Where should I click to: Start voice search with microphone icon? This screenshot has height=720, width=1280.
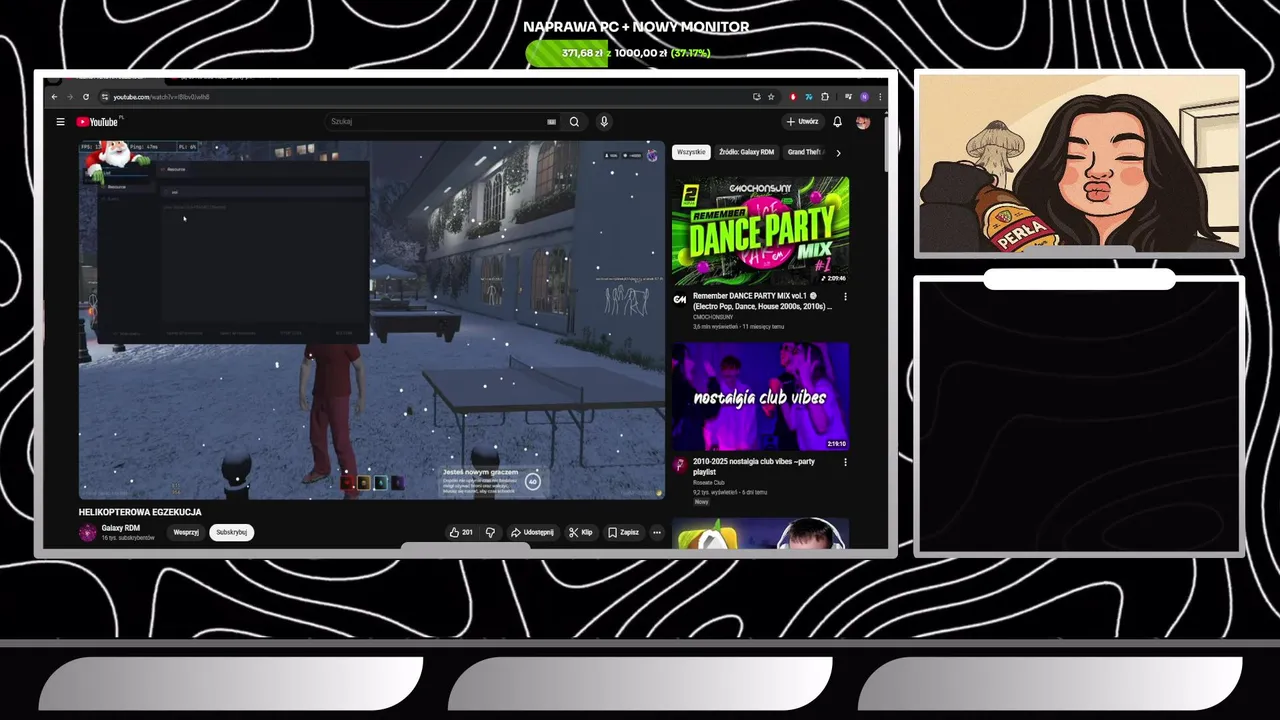click(604, 122)
